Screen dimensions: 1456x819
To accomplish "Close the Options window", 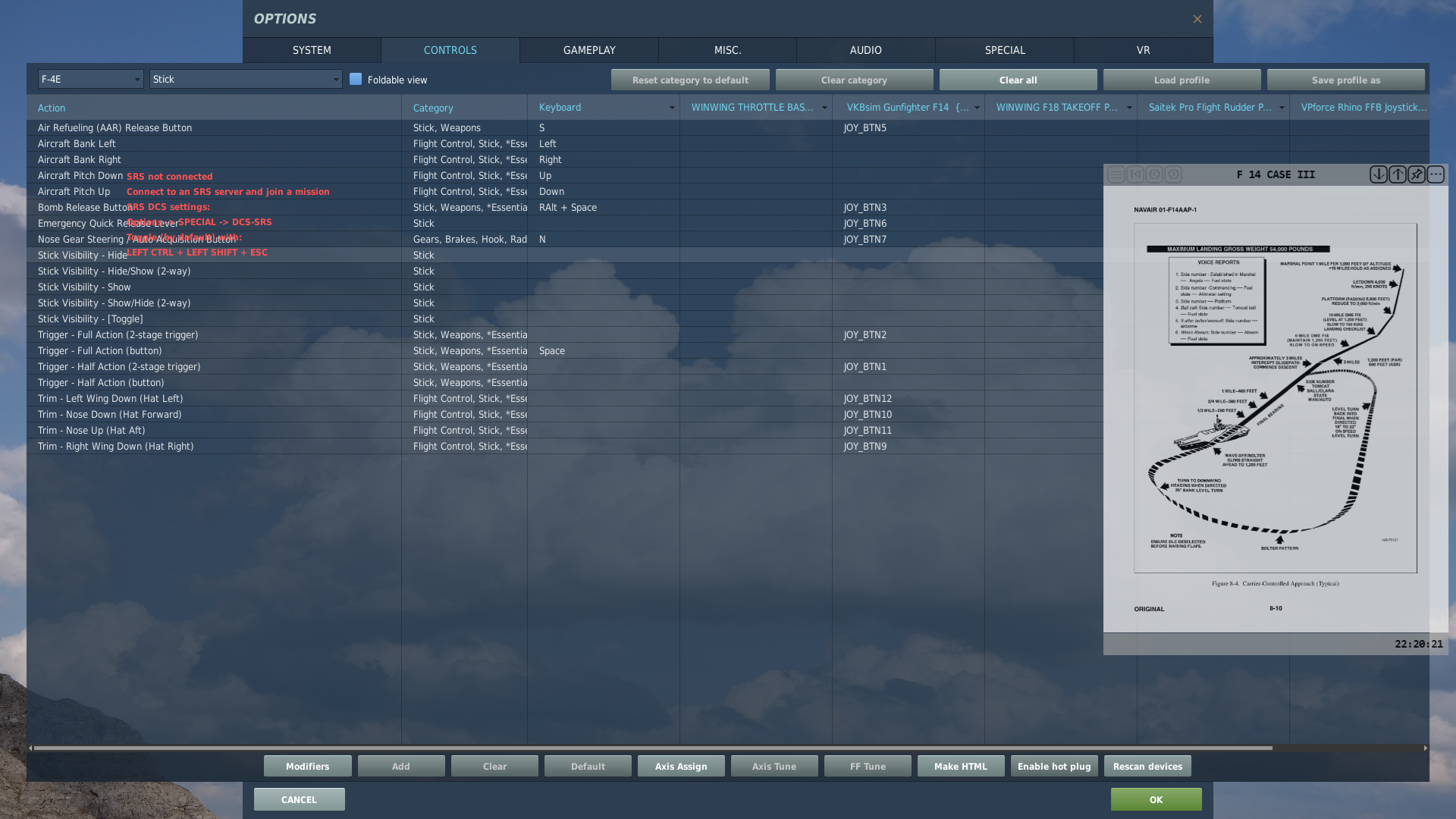I will click(x=1197, y=19).
